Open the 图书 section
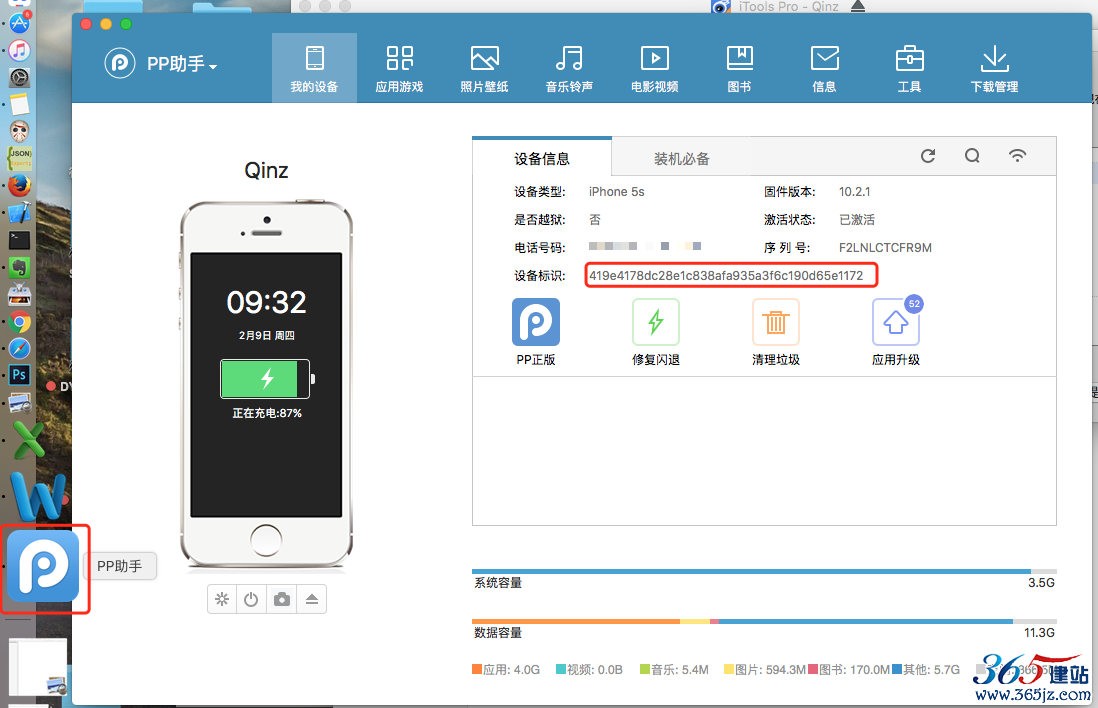The height and width of the screenshot is (708, 1098). coord(739,68)
